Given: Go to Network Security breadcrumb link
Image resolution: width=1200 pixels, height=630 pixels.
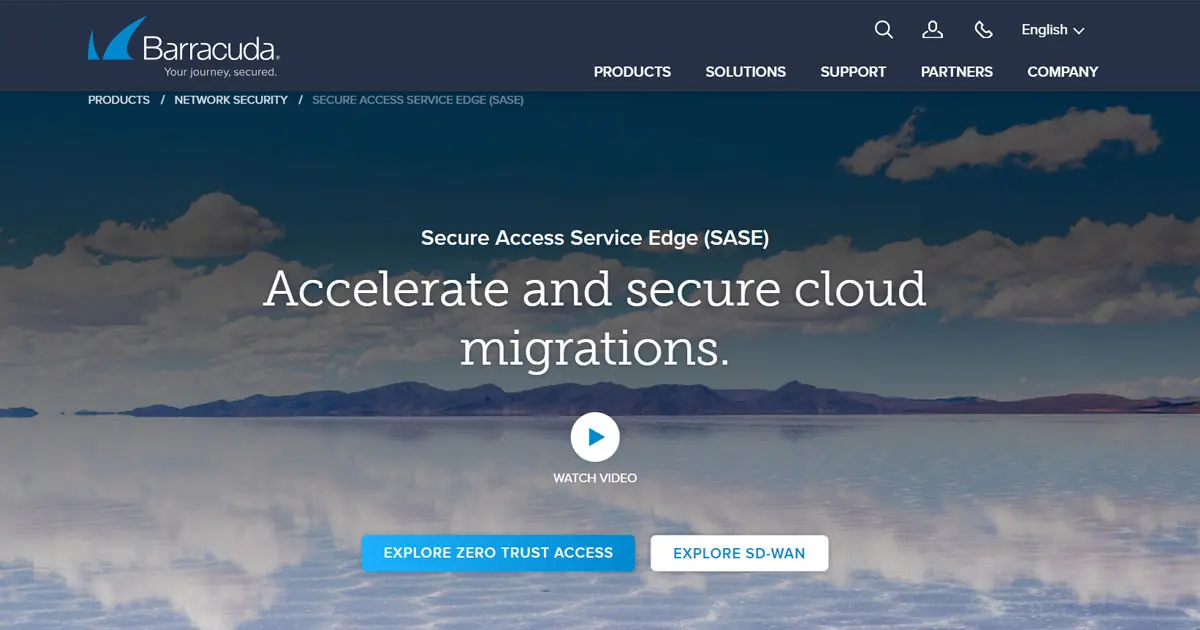Looking at the screenshot, I should pyautogui.click(x=231, y=100).
